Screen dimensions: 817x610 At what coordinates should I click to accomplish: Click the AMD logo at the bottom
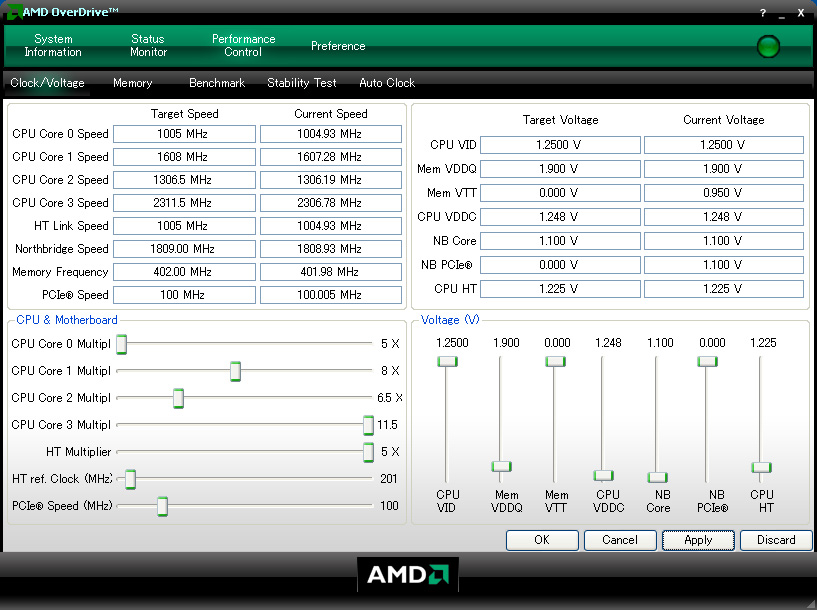[x=408, y=575]
